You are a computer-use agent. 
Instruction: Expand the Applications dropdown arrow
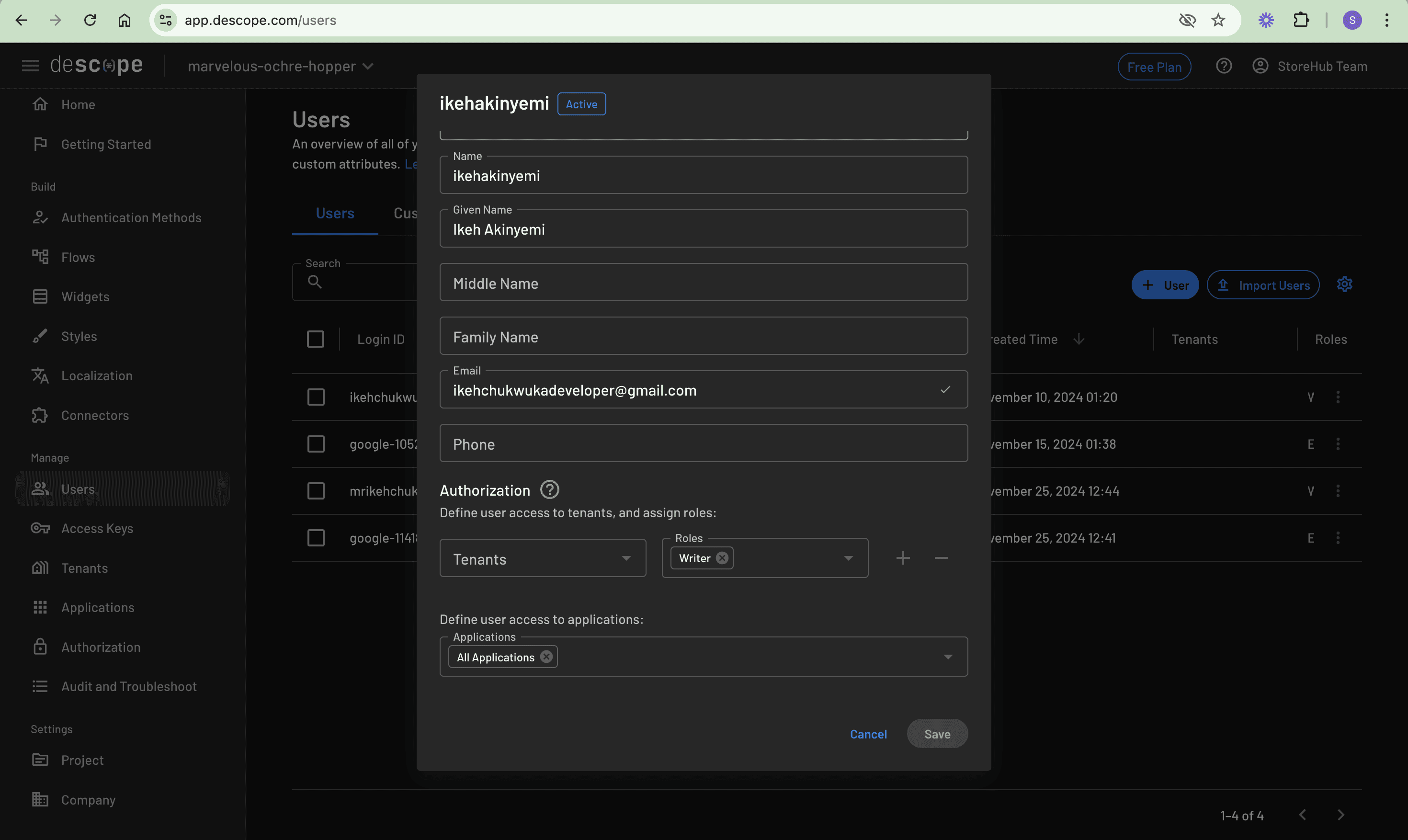click(x=948, y=657)
